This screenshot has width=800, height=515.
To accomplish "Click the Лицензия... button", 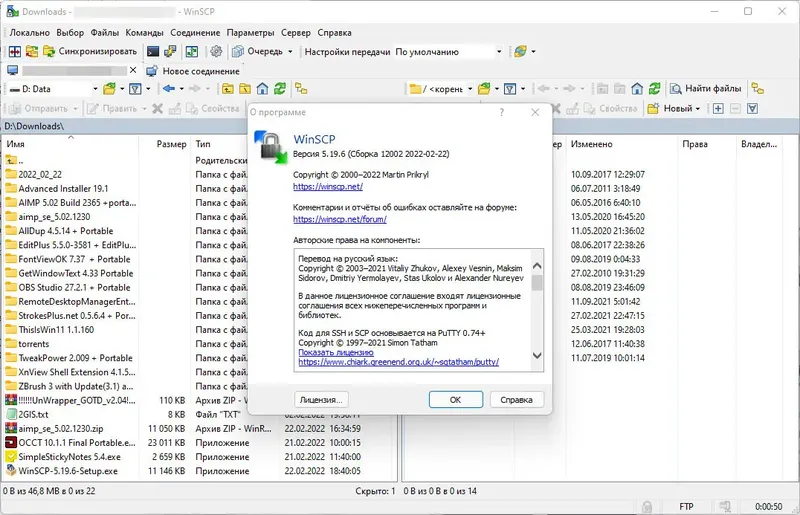I will point(321,400).
